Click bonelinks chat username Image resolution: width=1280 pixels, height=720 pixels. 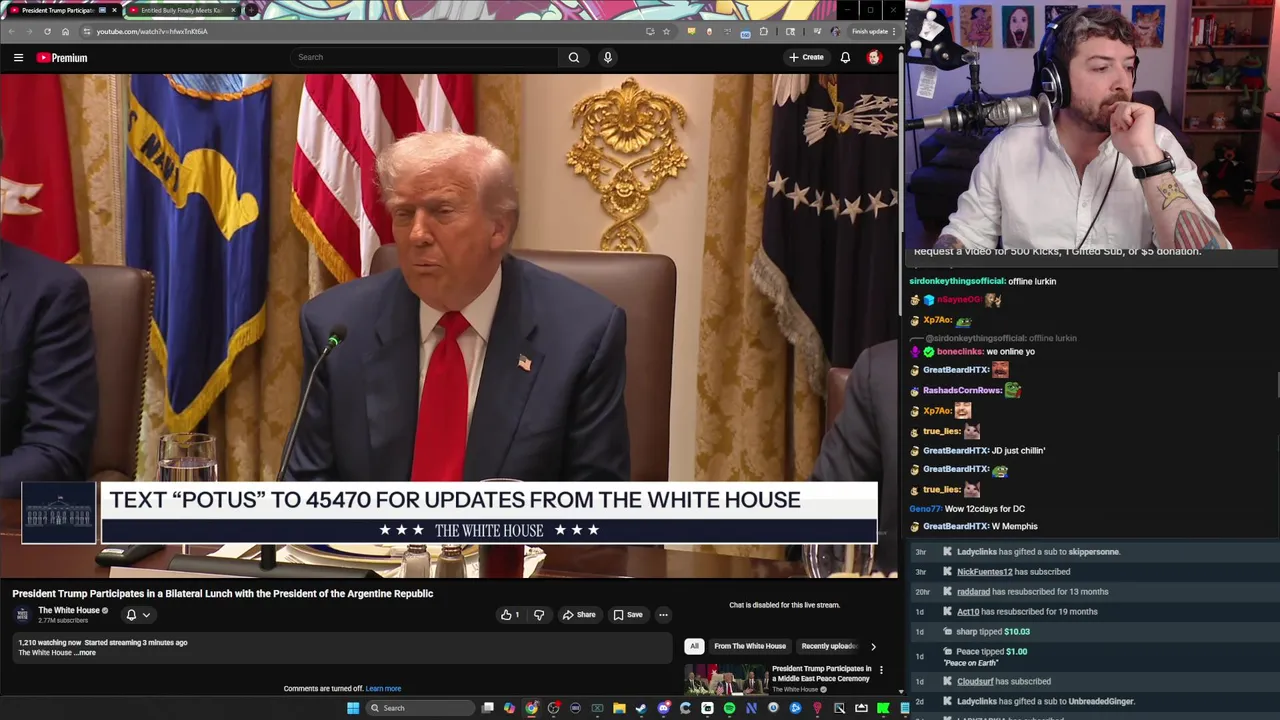coord(960,352)
